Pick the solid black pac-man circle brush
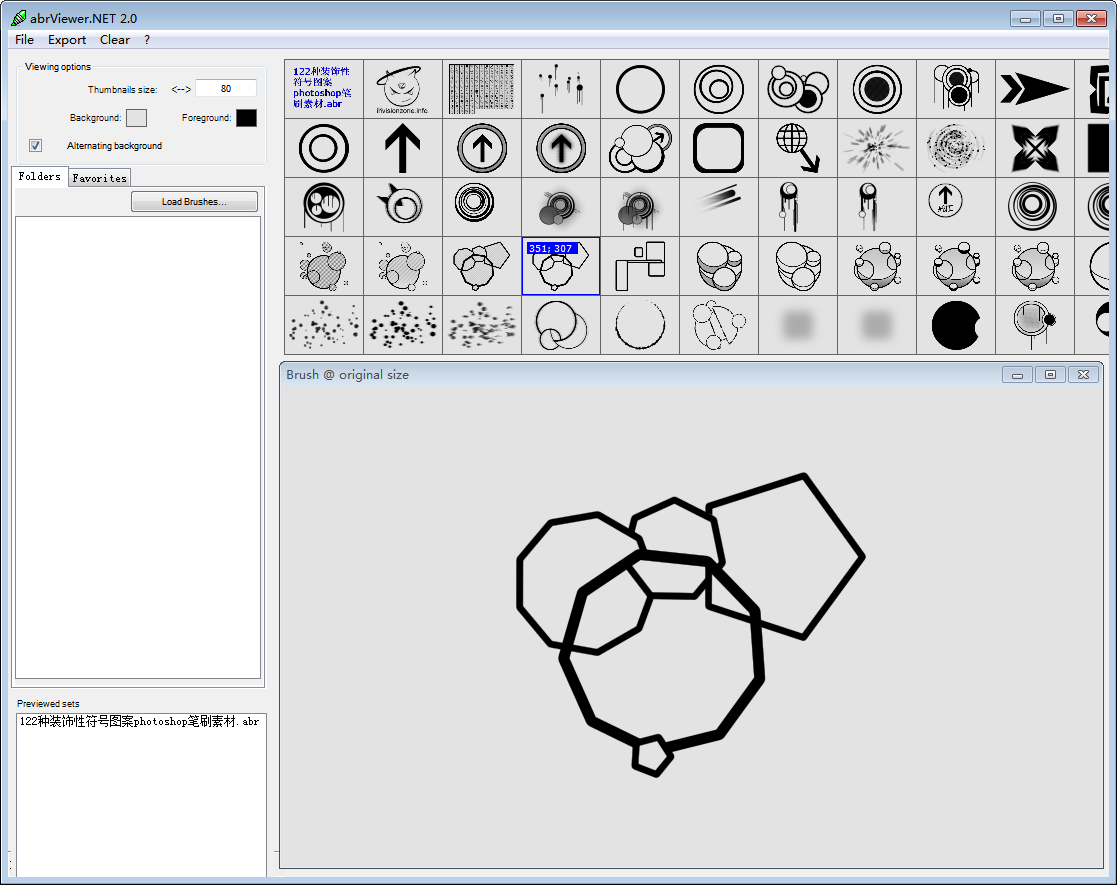 coord(956,326)
